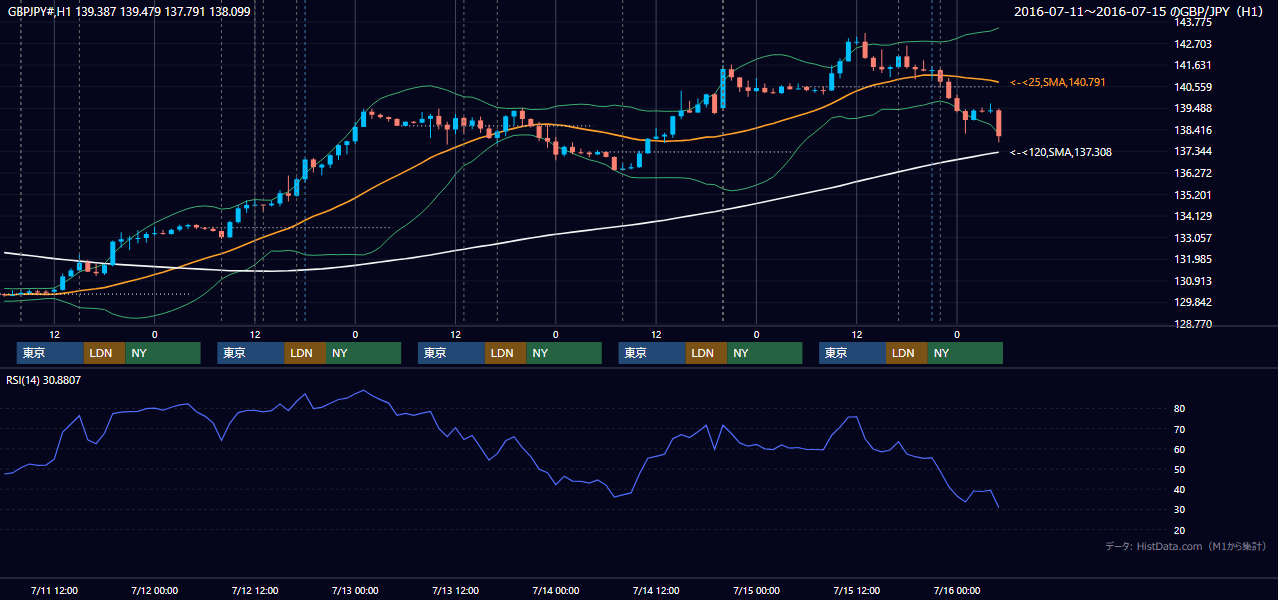Click price axis value 139.488

1194,109
